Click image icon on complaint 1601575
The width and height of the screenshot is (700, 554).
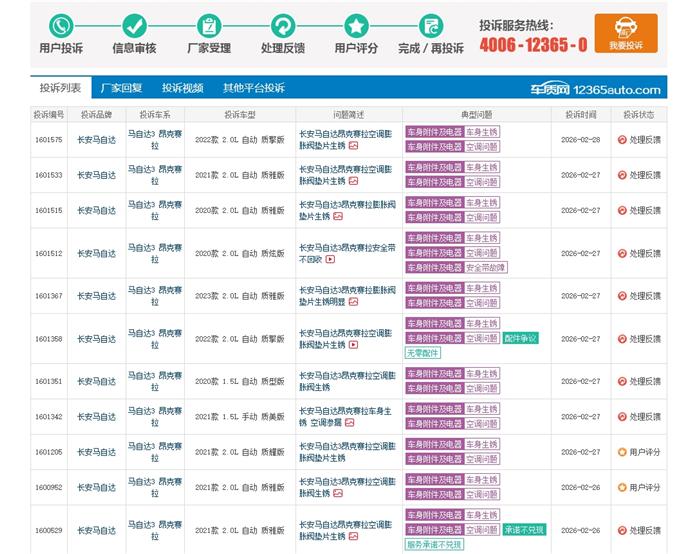[x=353, y=145]
